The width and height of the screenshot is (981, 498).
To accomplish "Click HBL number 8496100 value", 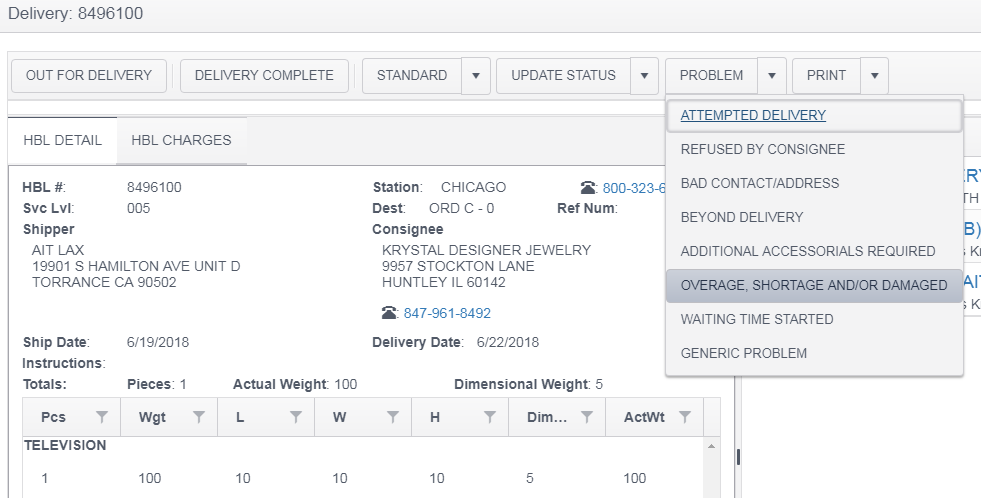I will (x=154, y=187).
